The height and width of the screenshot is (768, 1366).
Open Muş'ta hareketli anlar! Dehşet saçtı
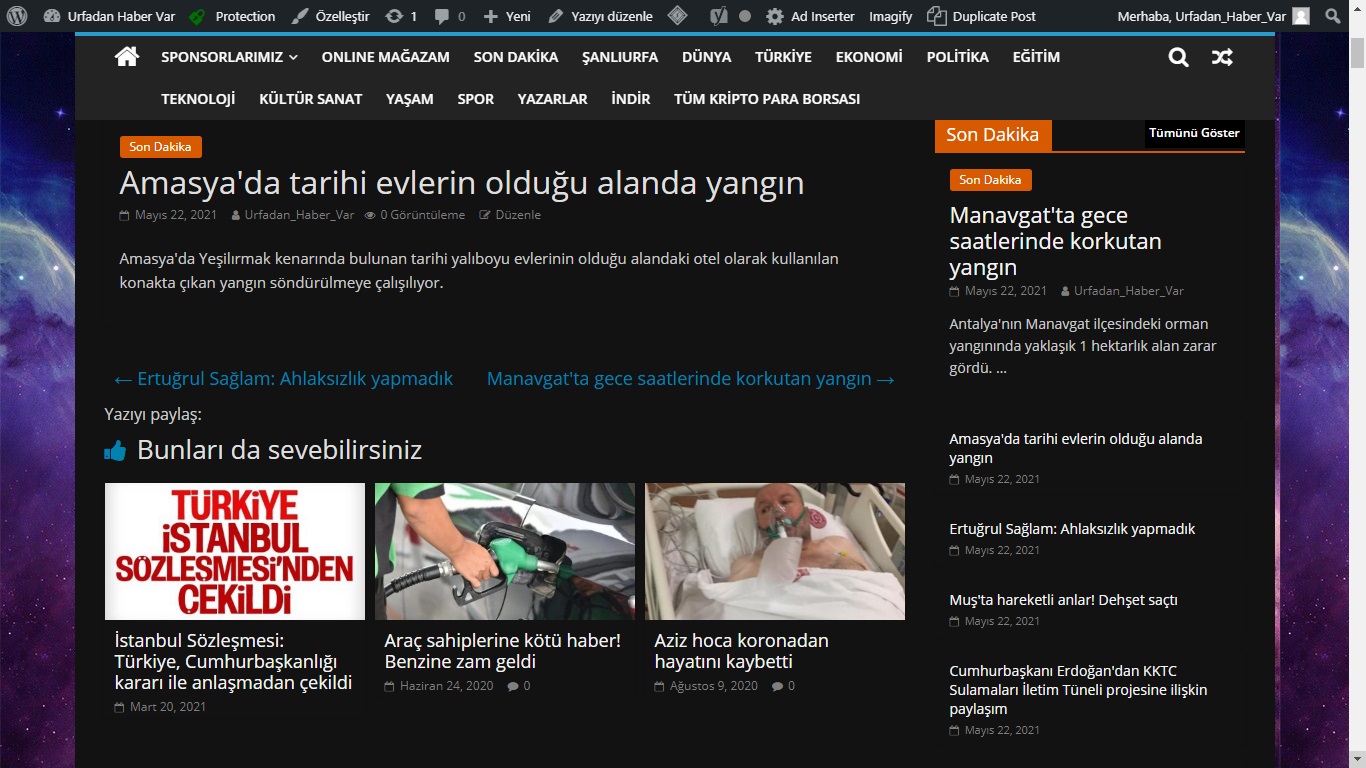point(1063,600)
